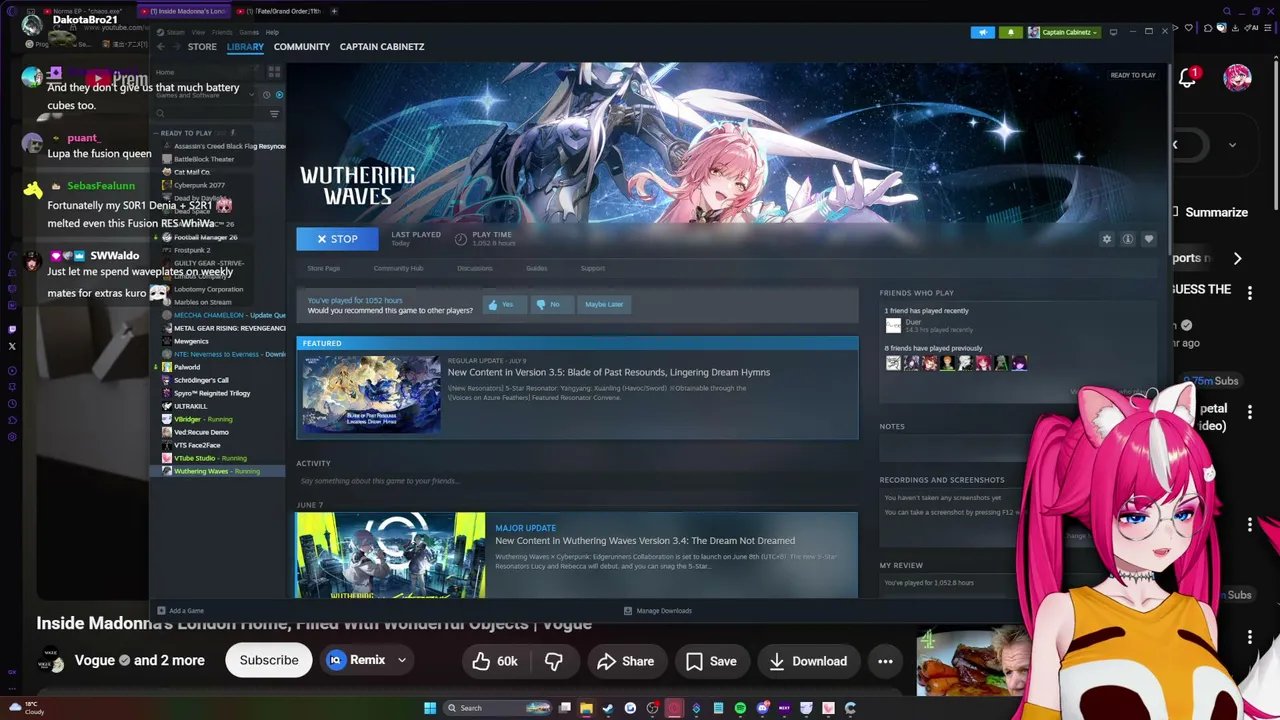Click the Windows taskbar Search box
Screen dimensions: 1280x720
tap(496, 708)
